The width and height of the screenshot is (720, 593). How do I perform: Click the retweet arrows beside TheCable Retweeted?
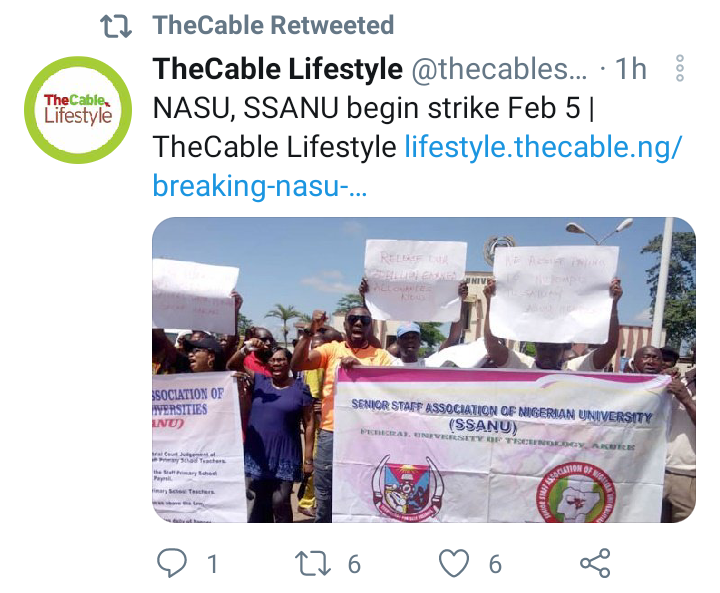click(x=116, y=26)
